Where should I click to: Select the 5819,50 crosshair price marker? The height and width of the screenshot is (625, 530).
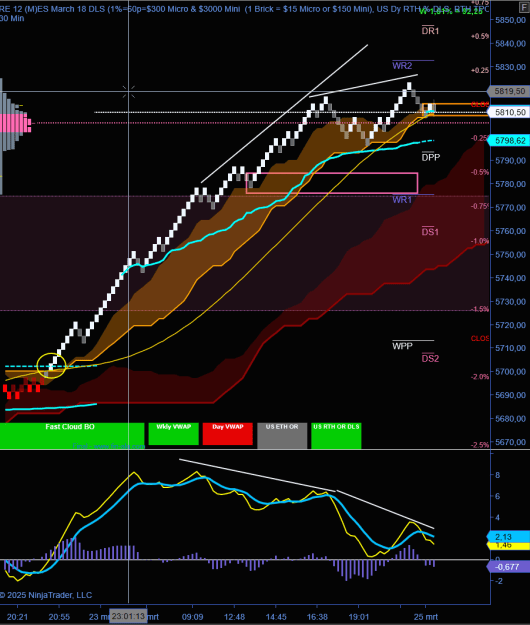pos(509,91)
